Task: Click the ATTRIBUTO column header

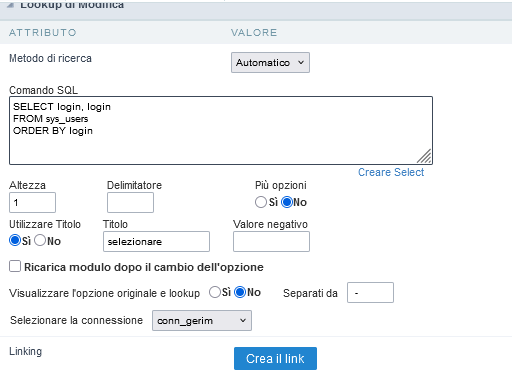Action: coord(43,32)
